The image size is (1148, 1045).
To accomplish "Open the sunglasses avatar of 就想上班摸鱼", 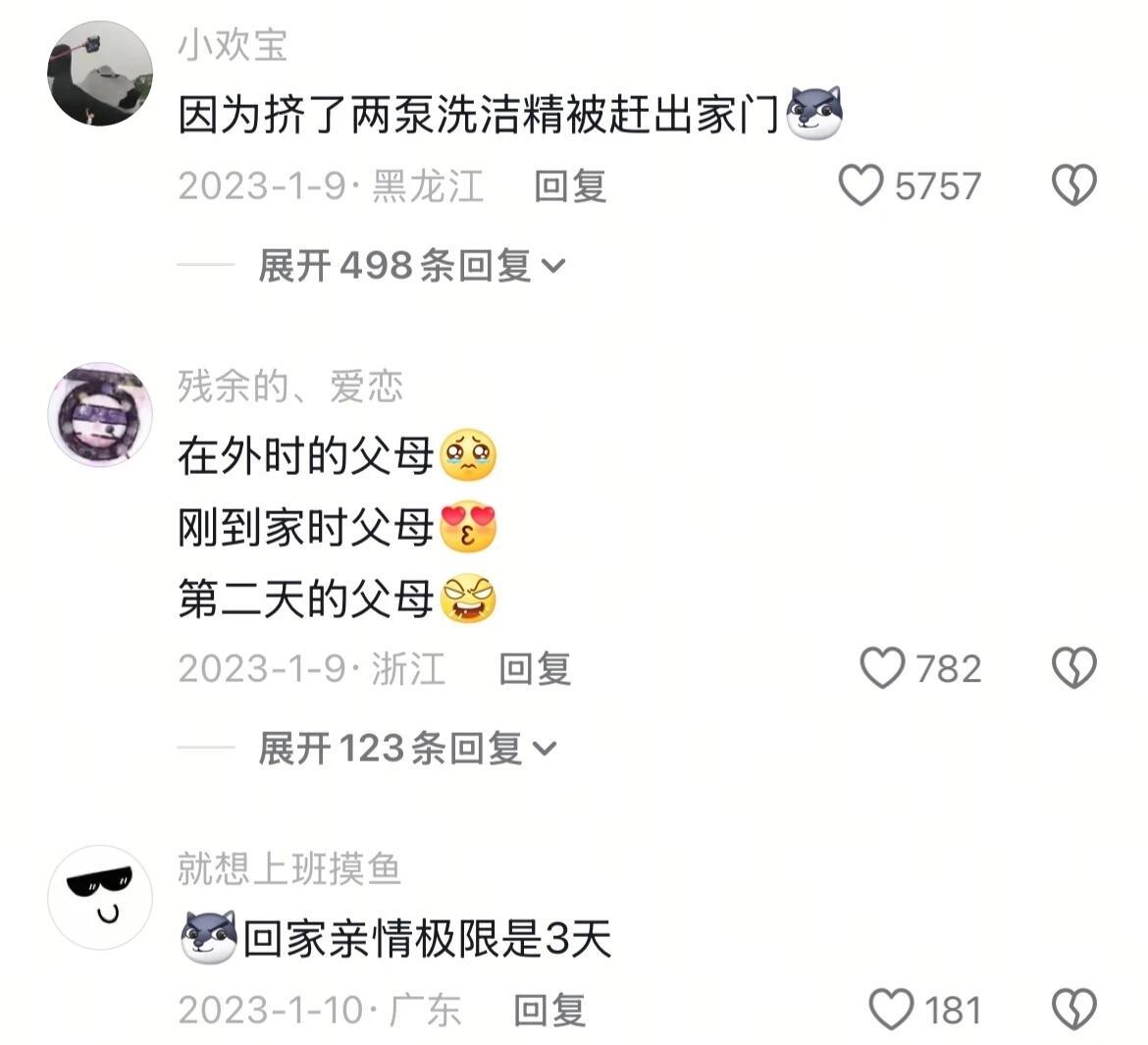I will pos(100,898).
